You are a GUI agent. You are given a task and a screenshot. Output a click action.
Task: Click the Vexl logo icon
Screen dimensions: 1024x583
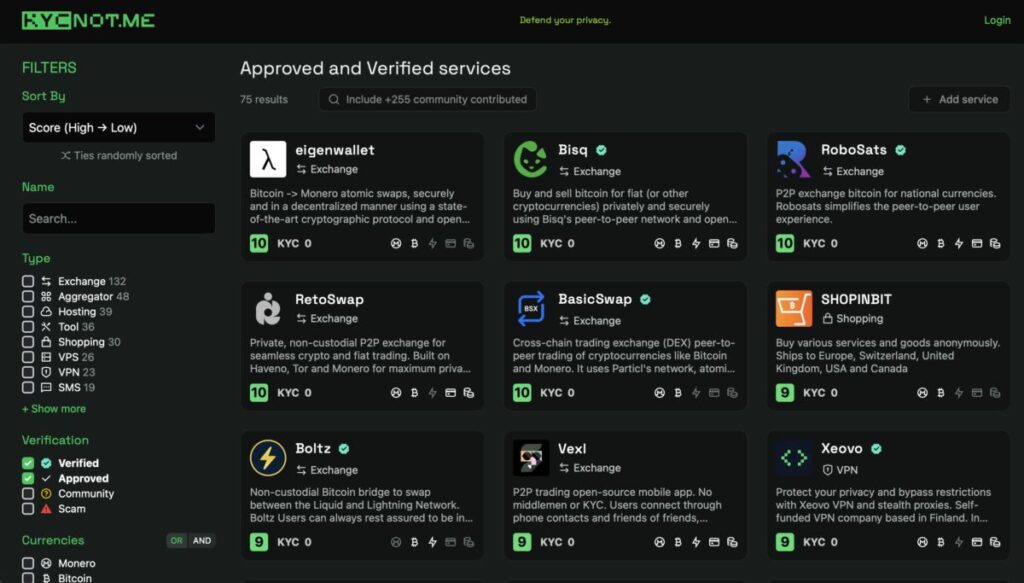pyautogui.click(x=531, y=458)
